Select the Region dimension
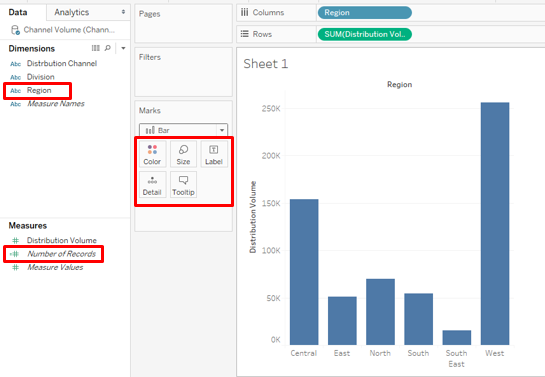545x377 pixels. point(39,90)
